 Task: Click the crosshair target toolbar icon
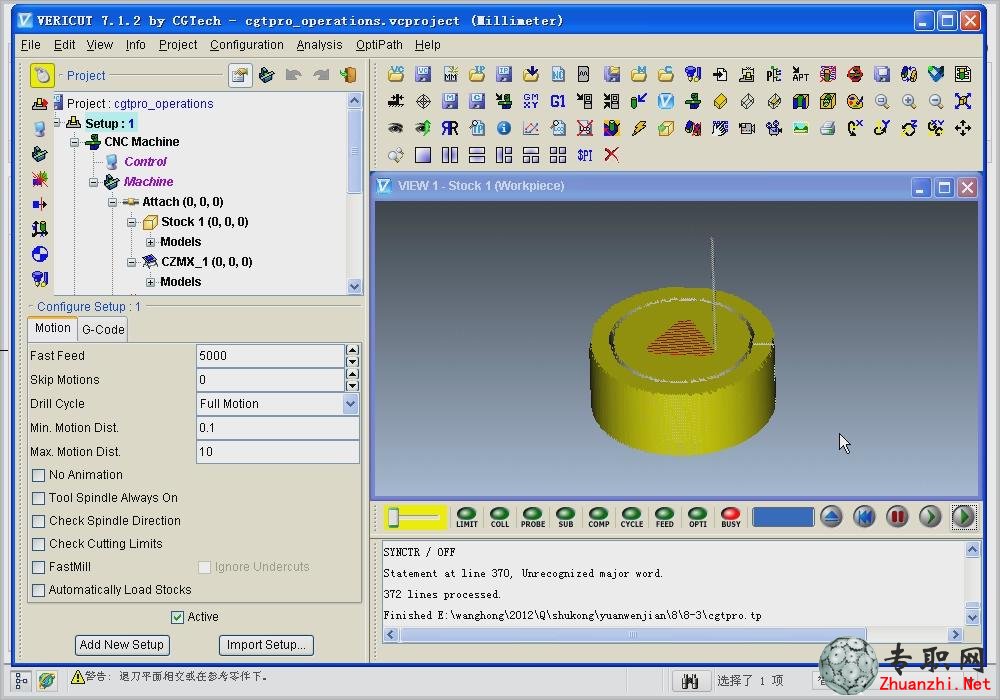(423, 101)
